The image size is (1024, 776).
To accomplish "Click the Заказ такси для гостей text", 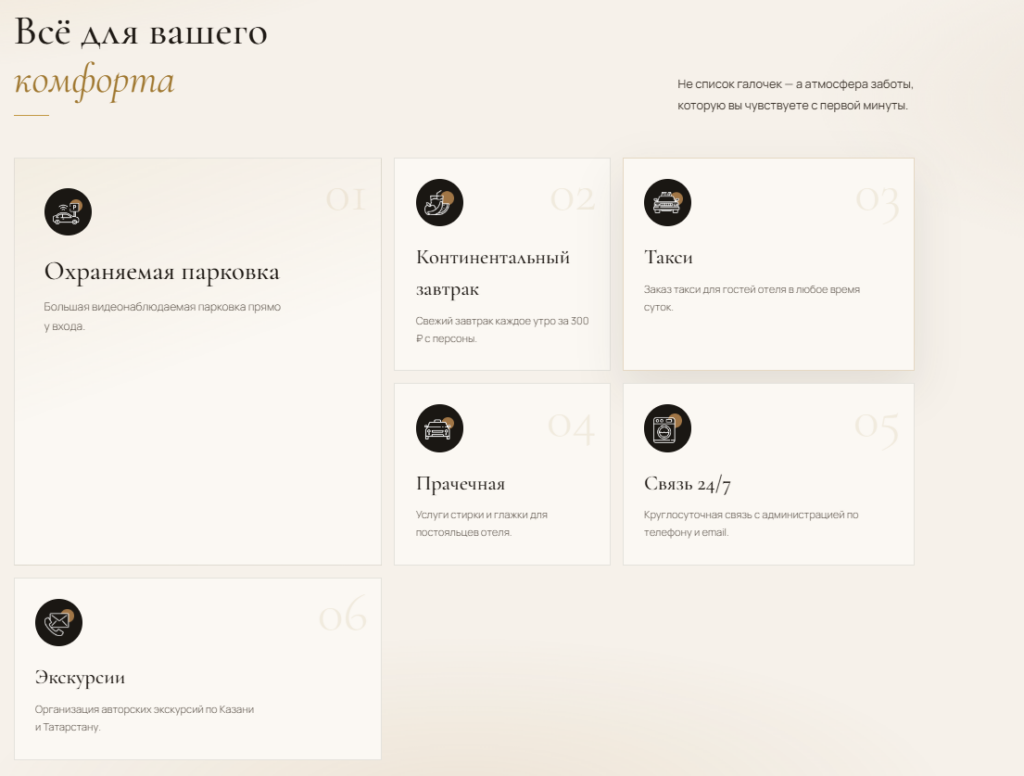I will 752,298.
